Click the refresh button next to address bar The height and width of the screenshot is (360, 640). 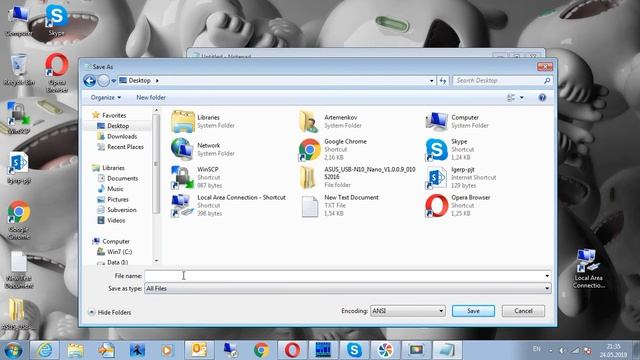443,81
